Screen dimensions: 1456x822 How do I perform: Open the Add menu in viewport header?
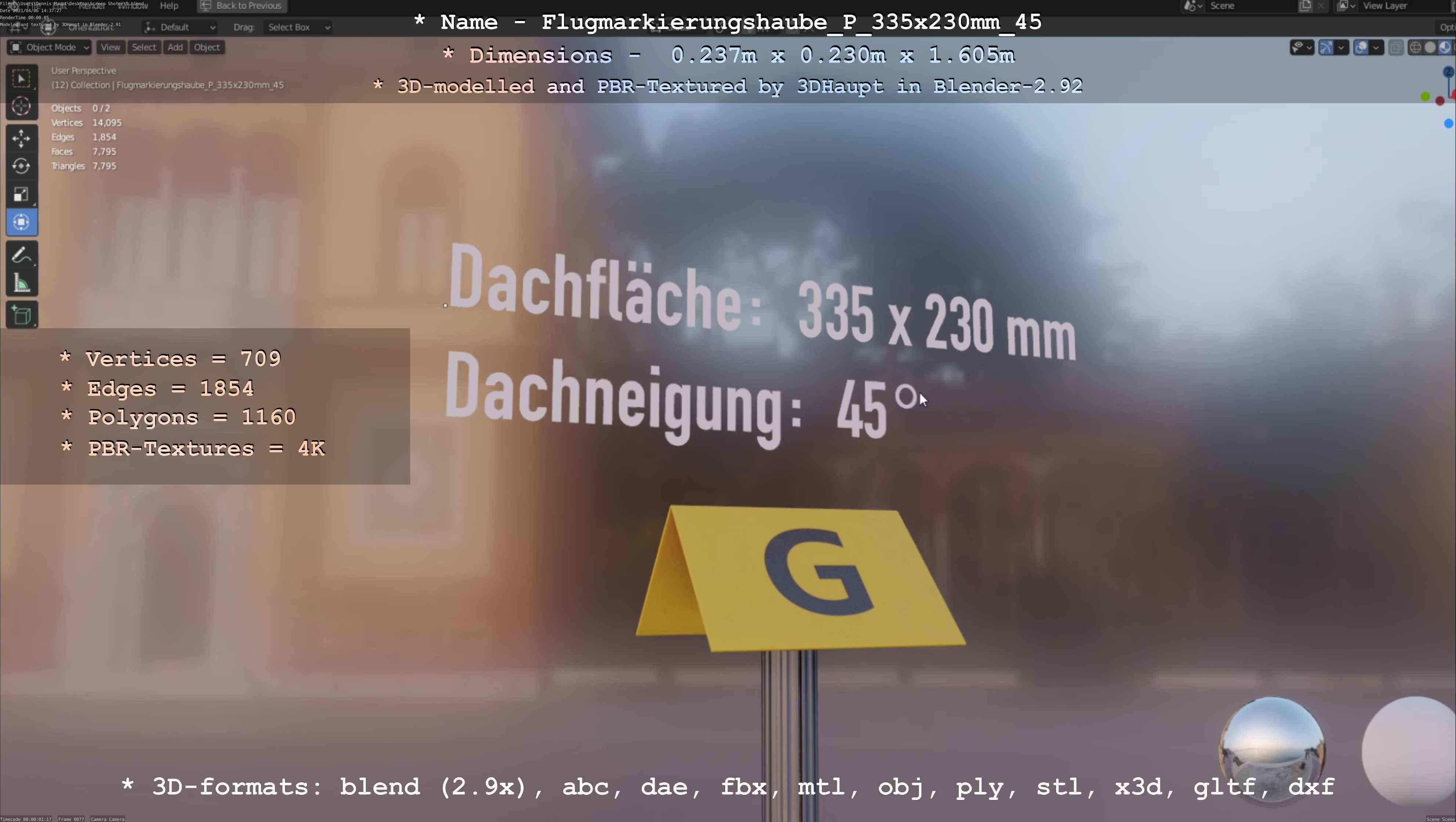[175, 47]
